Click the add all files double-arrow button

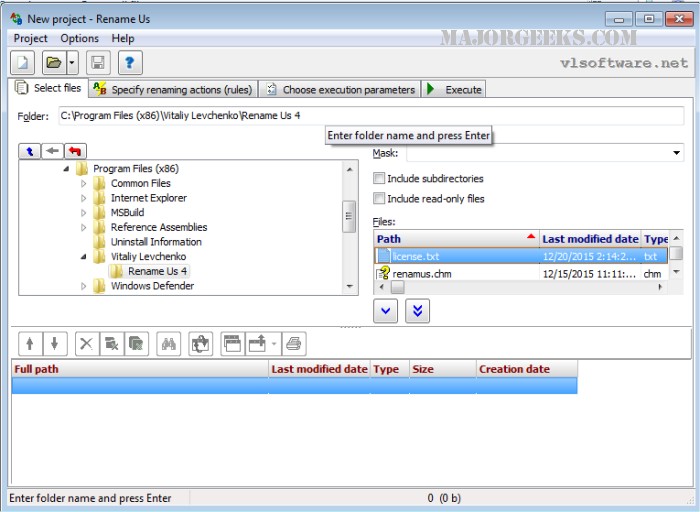tap(417, 311)
